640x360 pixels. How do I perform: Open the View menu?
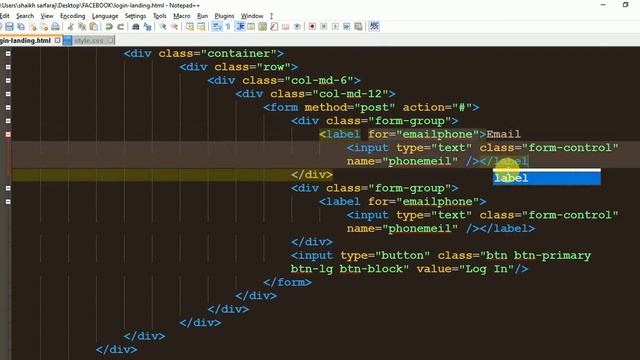pos(47,16)
